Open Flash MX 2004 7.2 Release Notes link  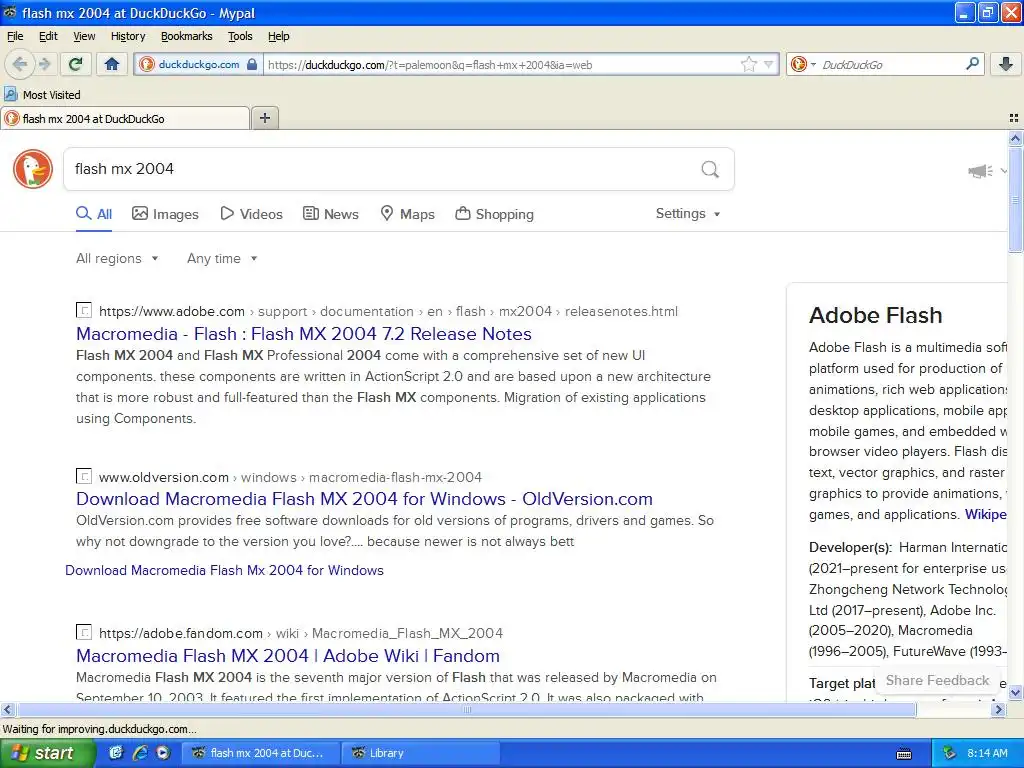point(304,334)
